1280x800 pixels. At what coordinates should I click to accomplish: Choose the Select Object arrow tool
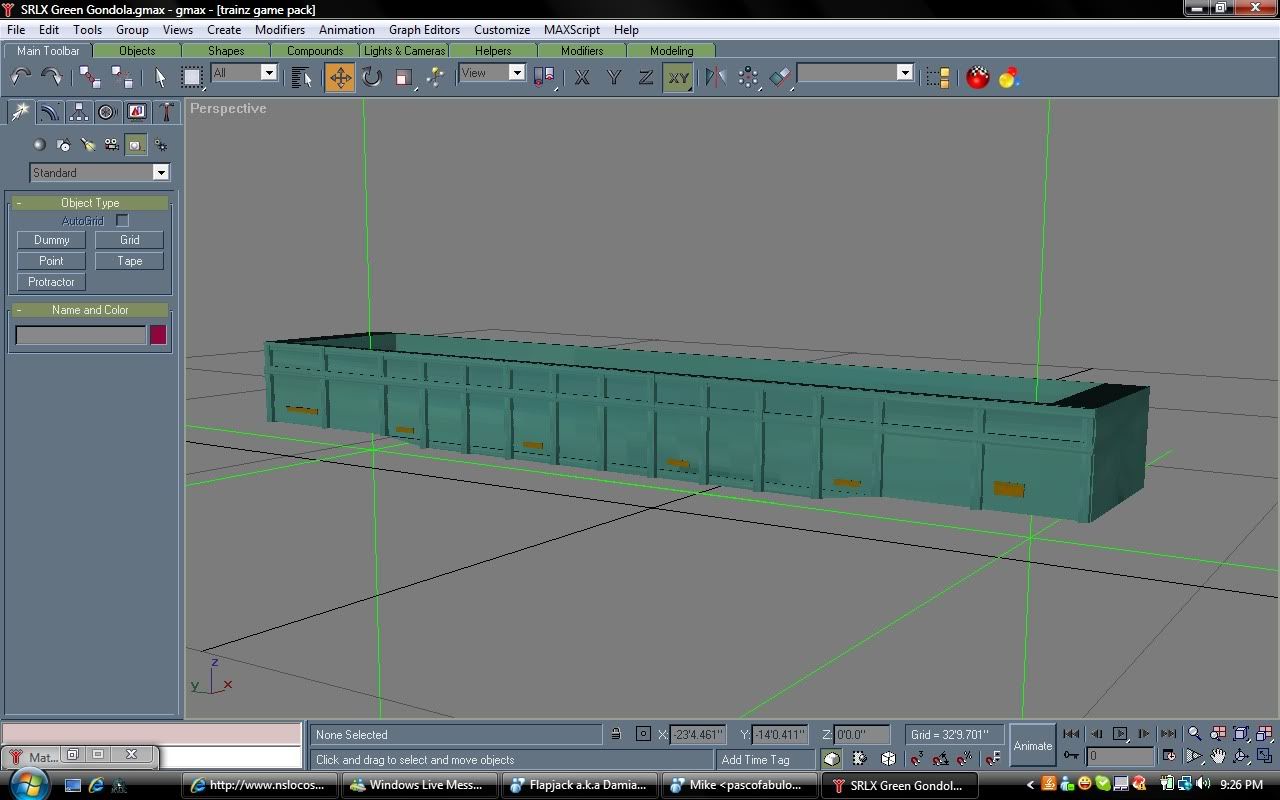(x=160, y=77)
